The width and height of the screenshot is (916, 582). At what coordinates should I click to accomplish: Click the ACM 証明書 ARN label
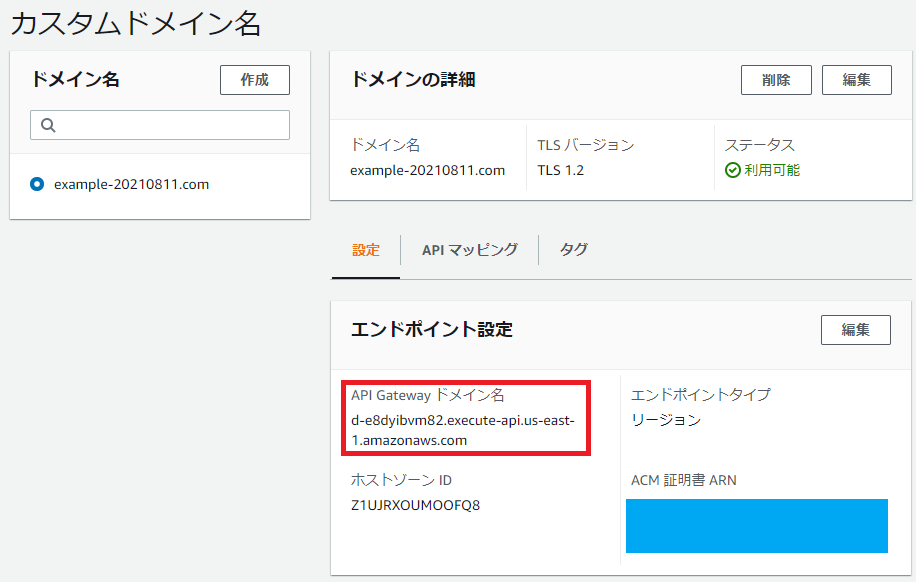[x=683, y=480]
